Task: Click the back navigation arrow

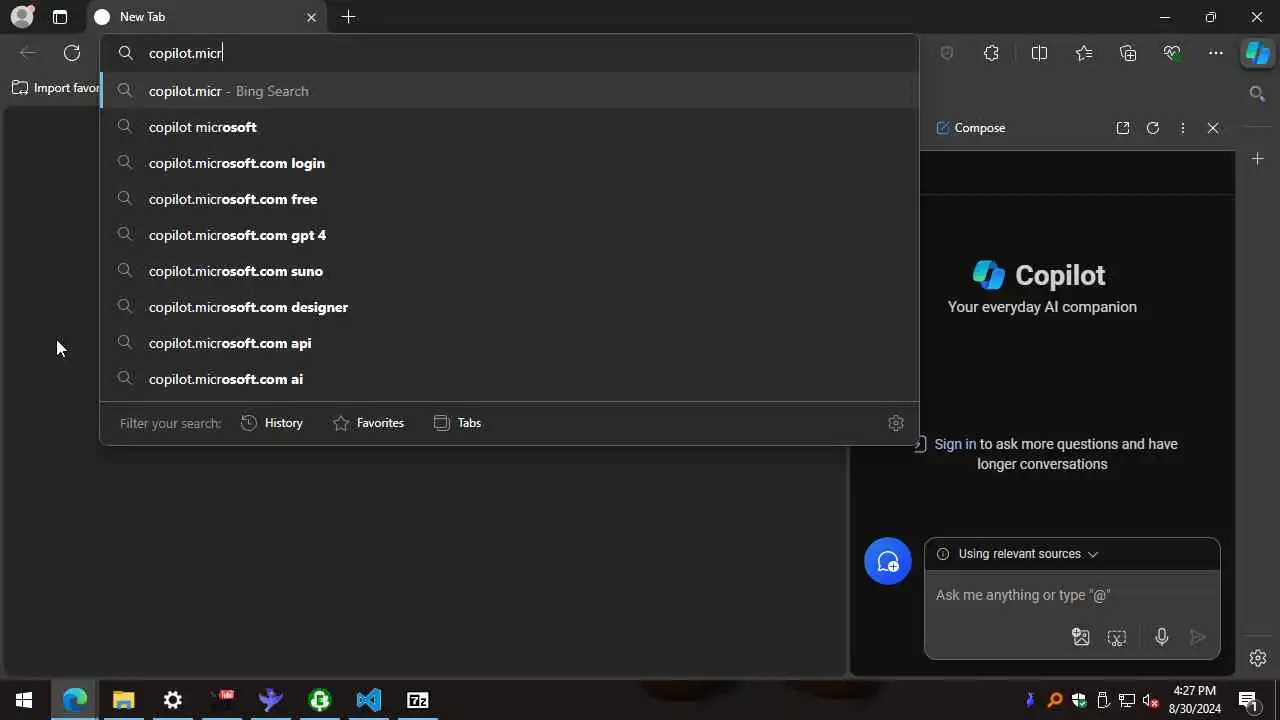Action: (x=28, y=53)
